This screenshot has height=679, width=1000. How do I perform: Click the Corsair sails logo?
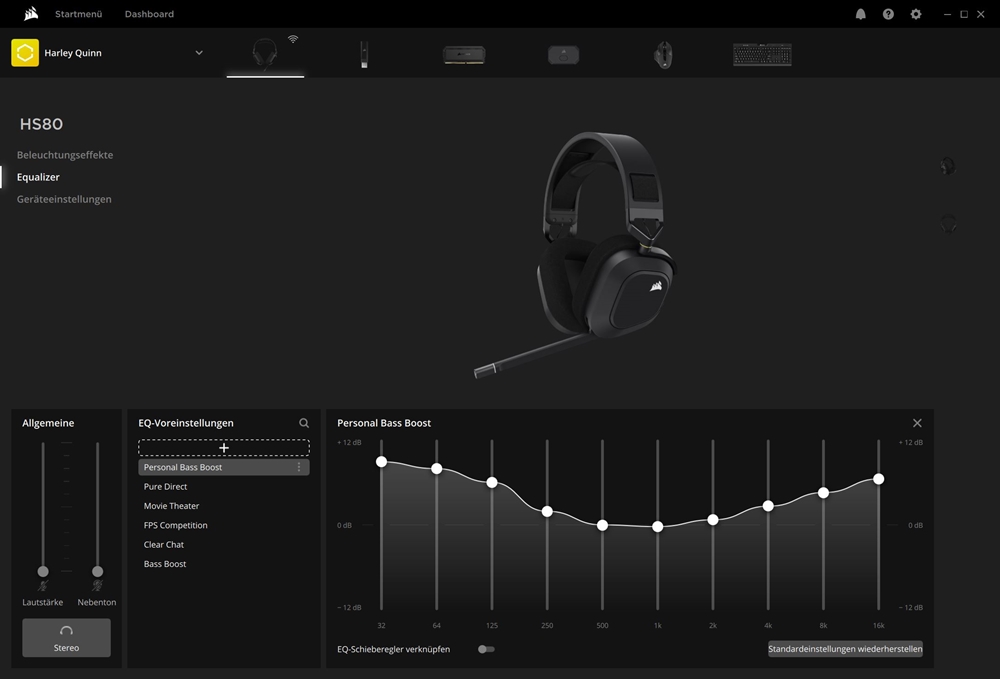click(31, 13)
